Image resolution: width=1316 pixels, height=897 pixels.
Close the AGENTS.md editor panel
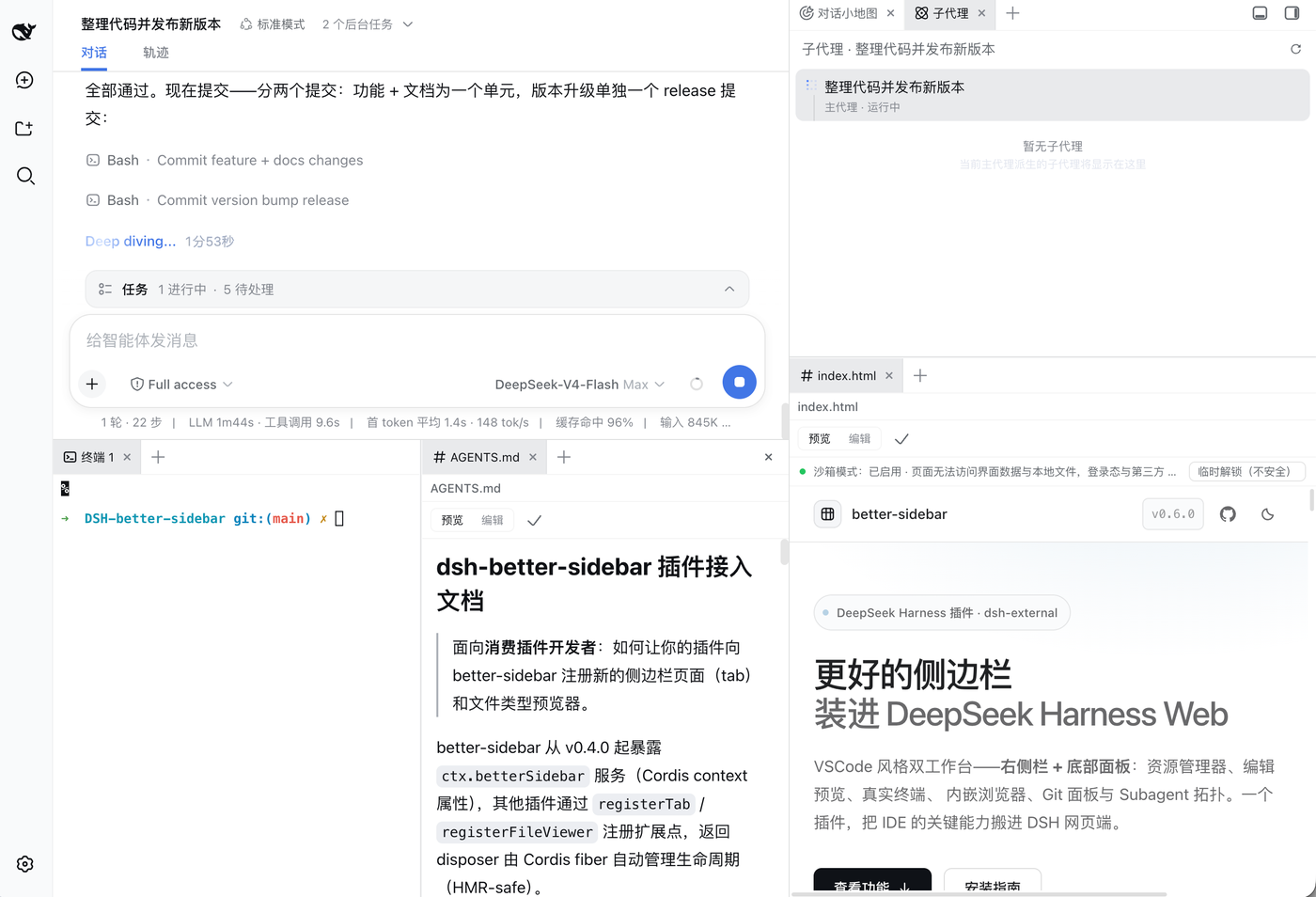[x=769, y=457]
